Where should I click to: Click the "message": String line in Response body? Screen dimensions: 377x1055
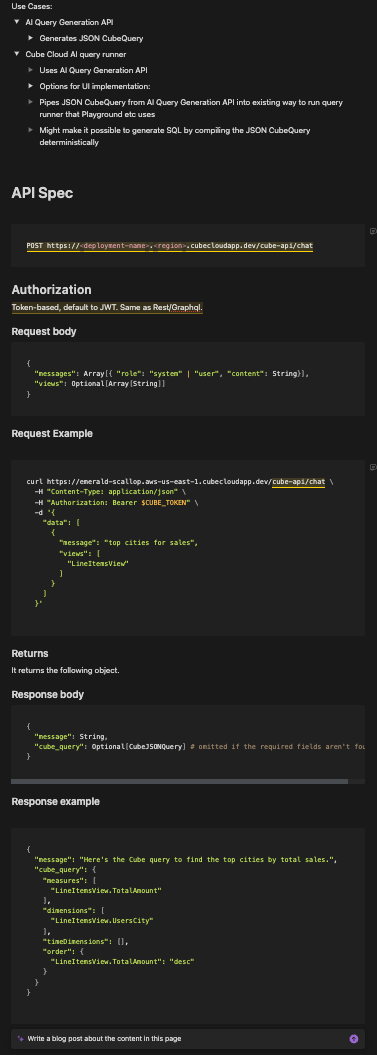click(71, 736)
